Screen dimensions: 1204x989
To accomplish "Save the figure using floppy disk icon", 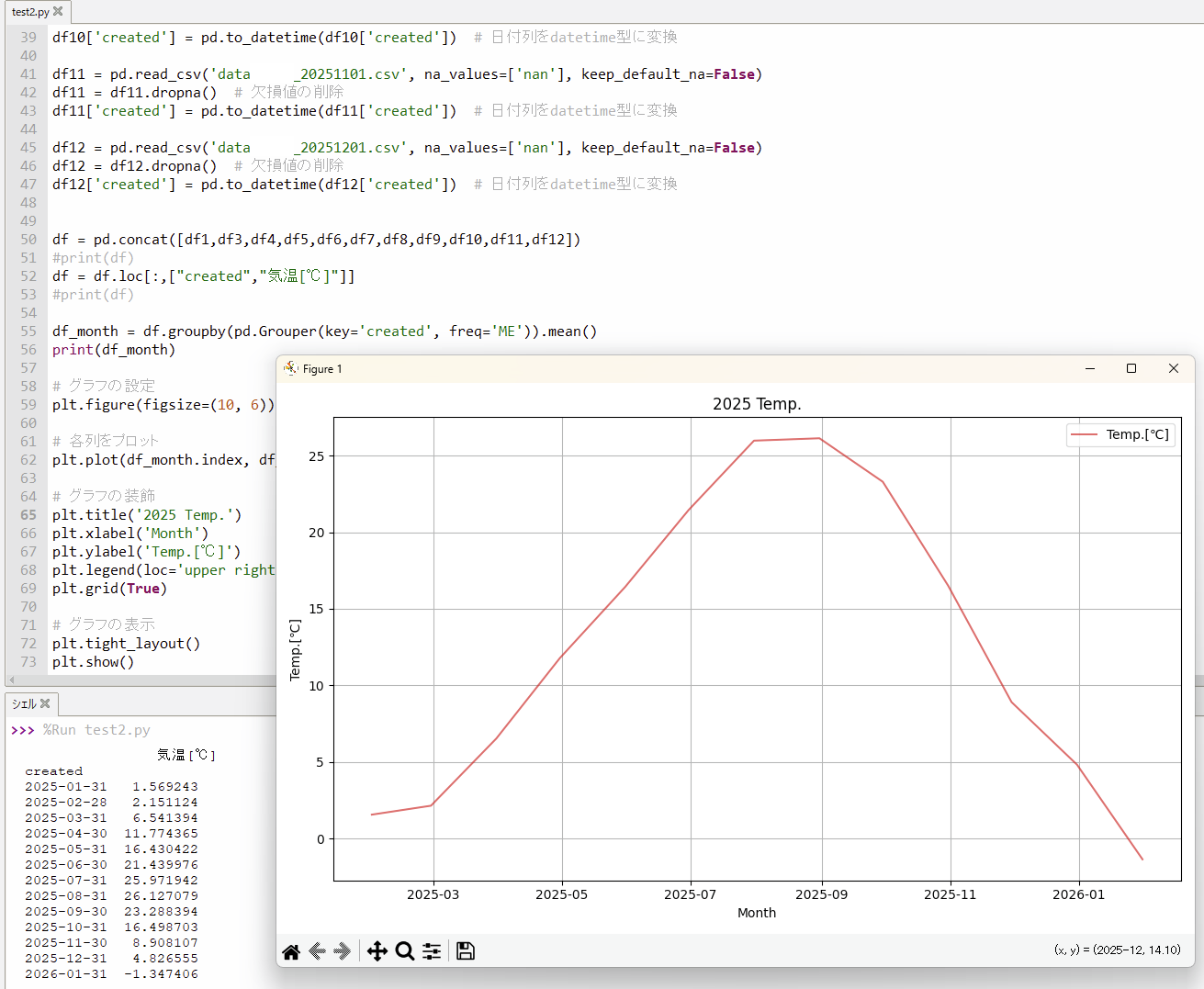I will tap(466, 951).
